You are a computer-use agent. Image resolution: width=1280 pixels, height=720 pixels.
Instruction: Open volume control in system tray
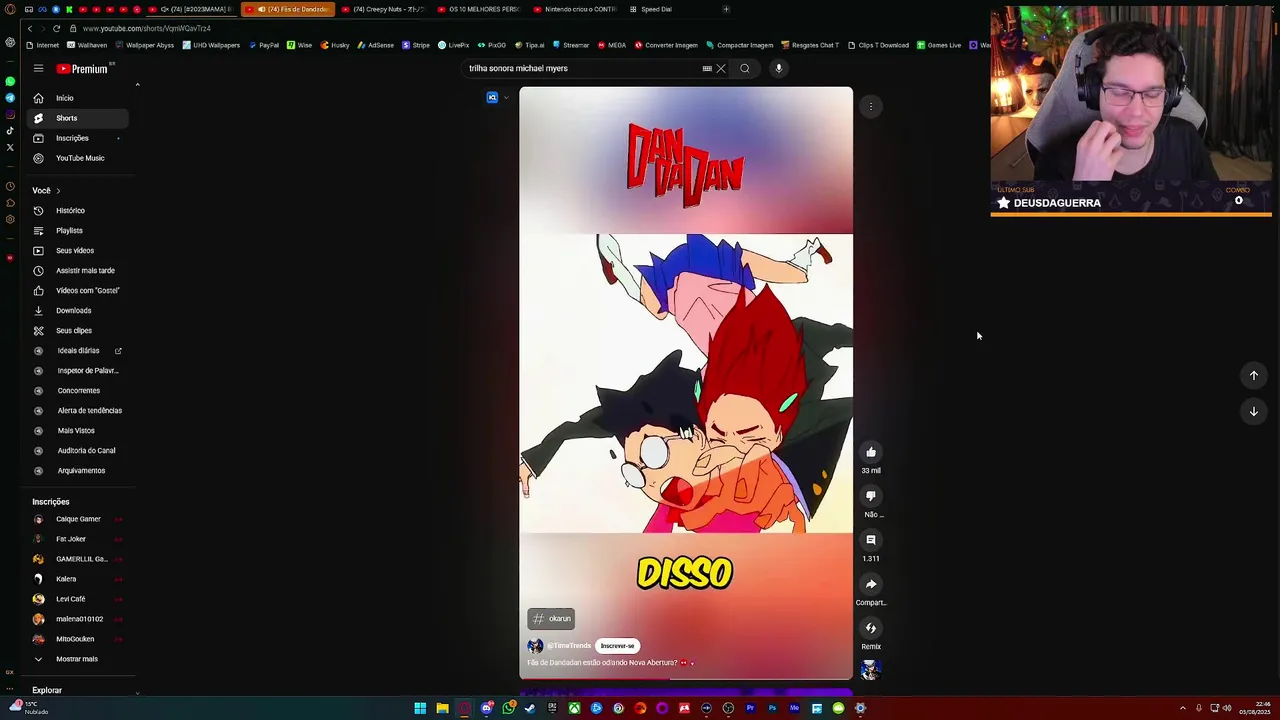(x=1227, y=708)
